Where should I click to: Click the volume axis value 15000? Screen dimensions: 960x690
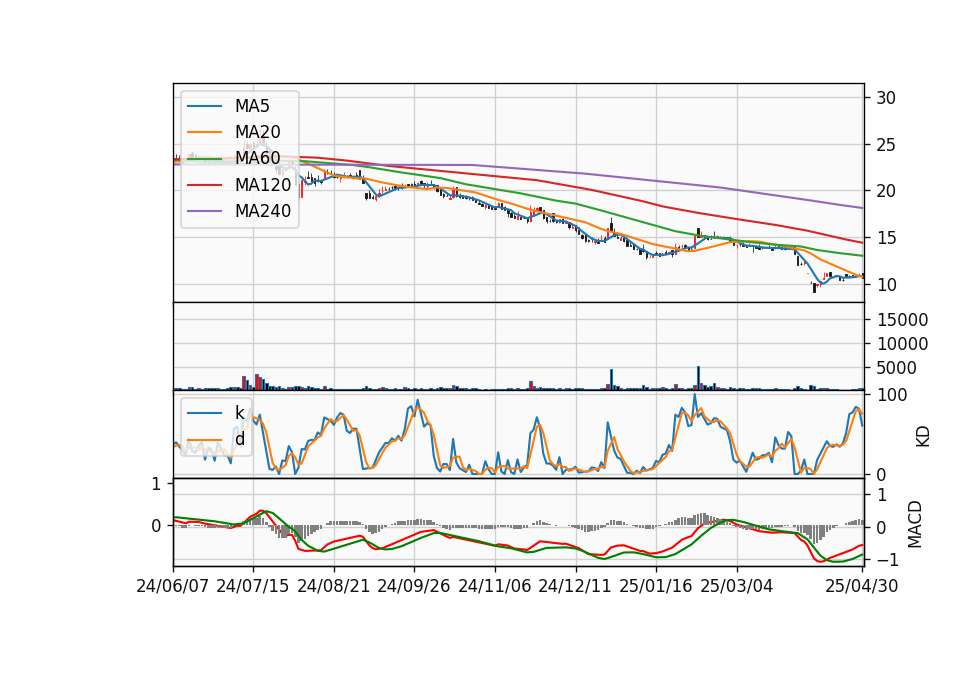pyautogui.click(x=902, y=320)
